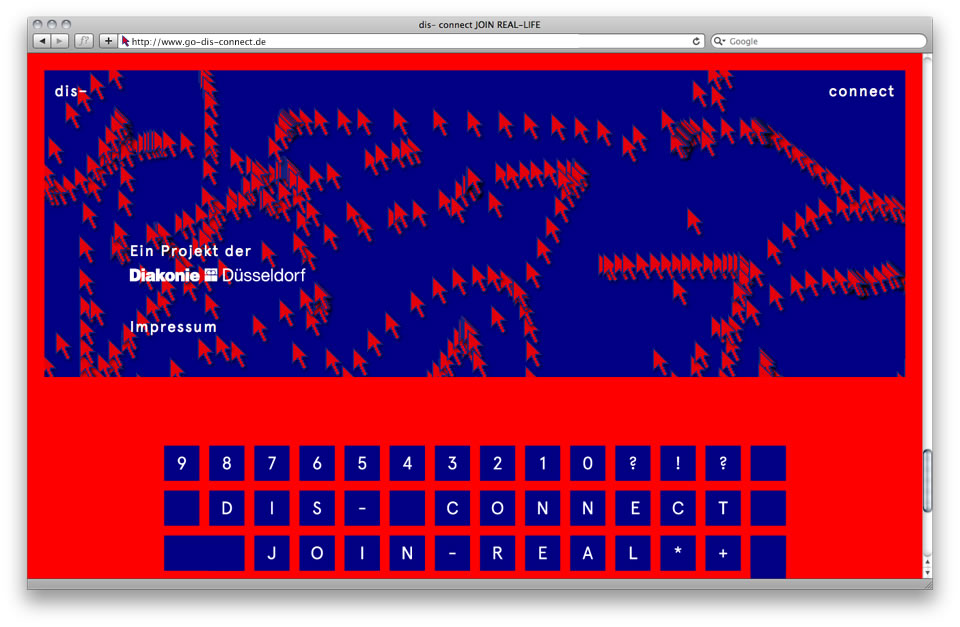Hit the 8 key tile
This screenshot has width=960, height=627.
227,464
